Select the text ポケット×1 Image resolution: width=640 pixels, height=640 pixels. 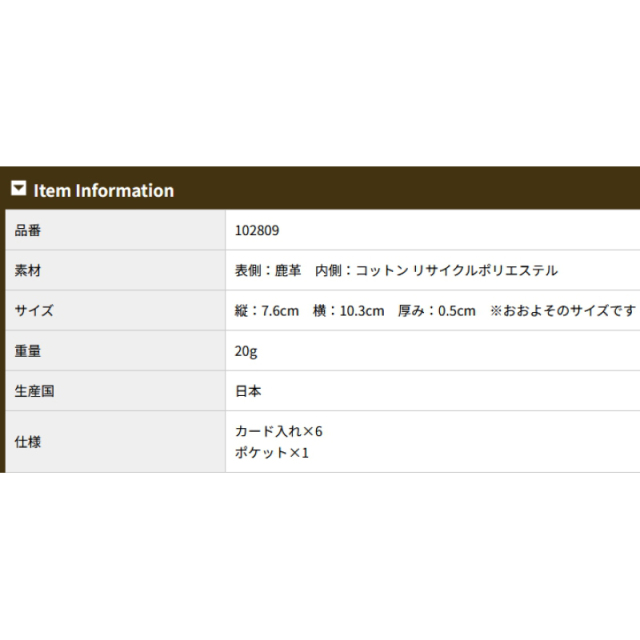[272, 453]
